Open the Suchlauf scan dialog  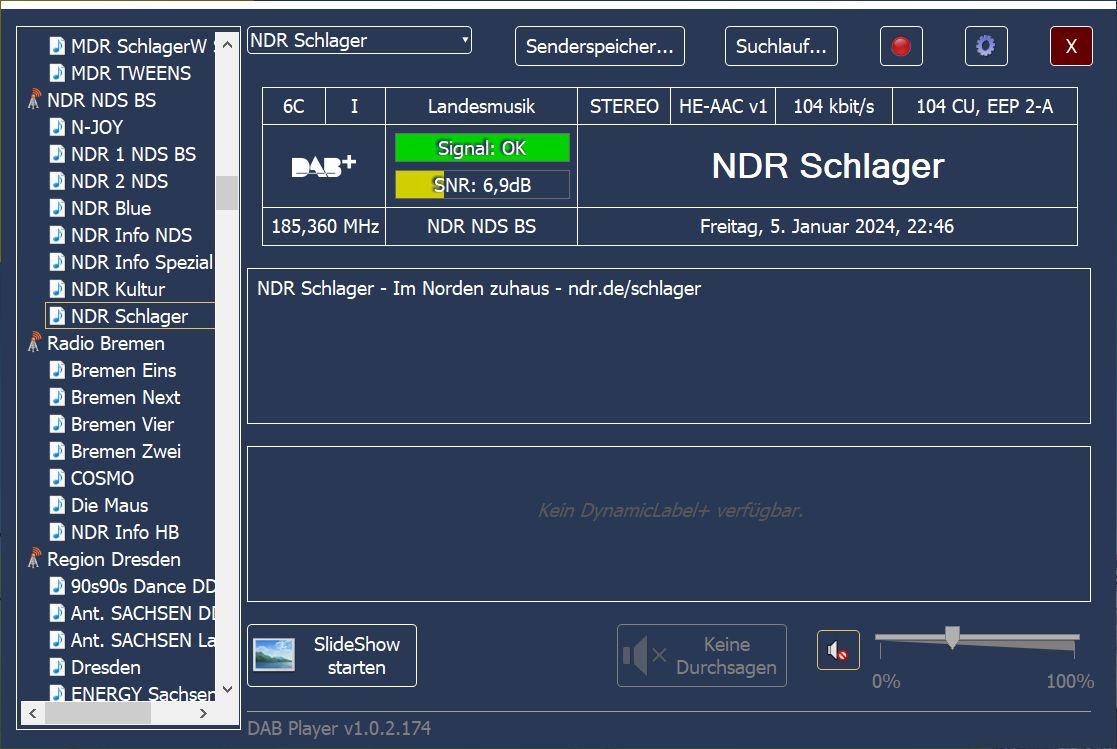781,46
